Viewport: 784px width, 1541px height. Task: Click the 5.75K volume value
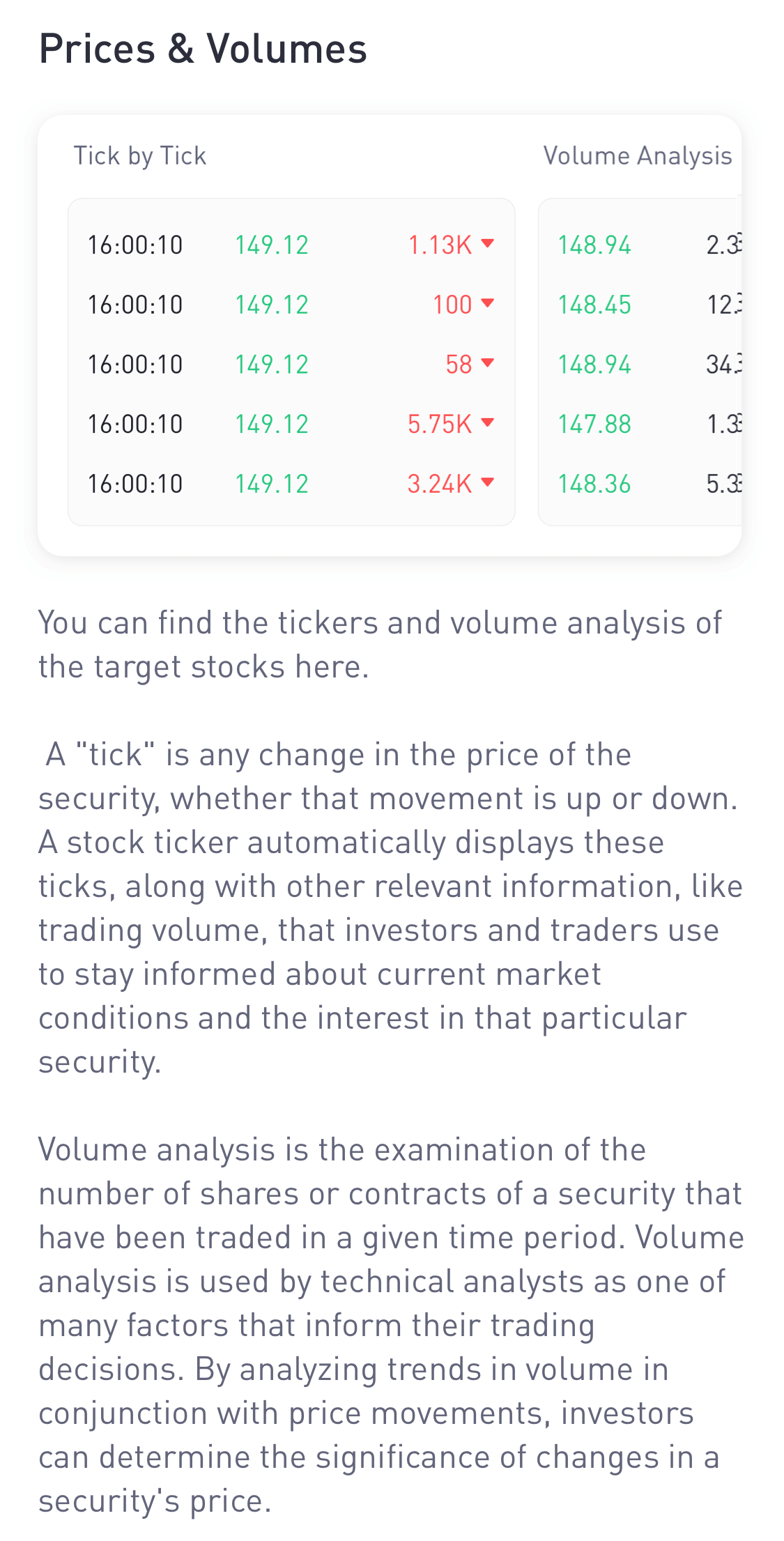[x=440, y=424]
